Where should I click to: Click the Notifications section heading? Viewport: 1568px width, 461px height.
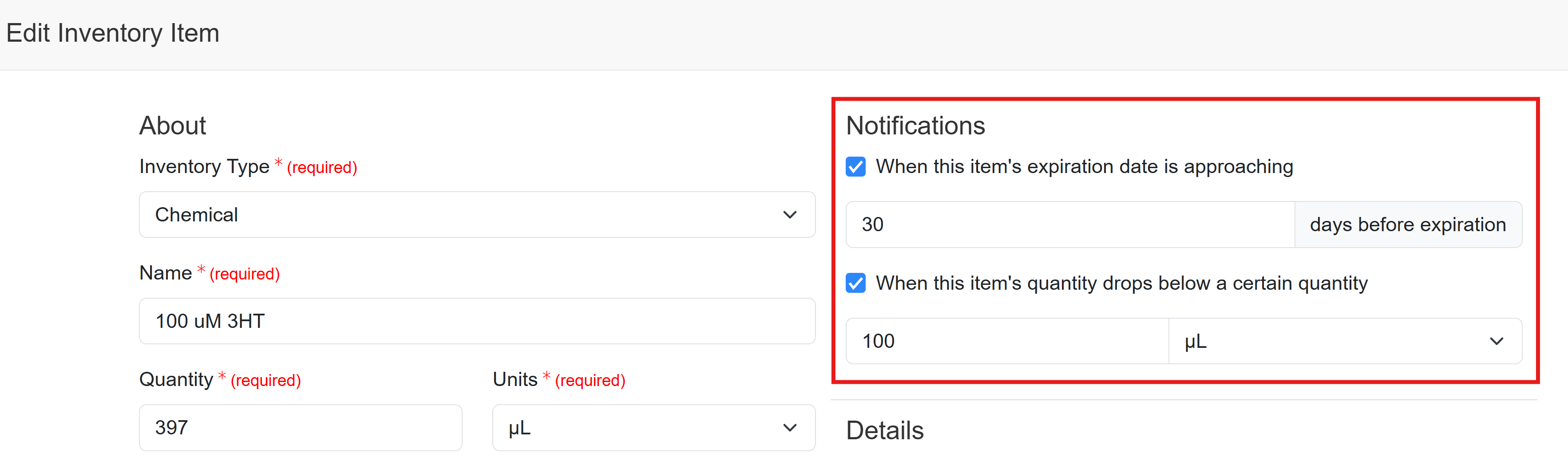pos(915,126)
